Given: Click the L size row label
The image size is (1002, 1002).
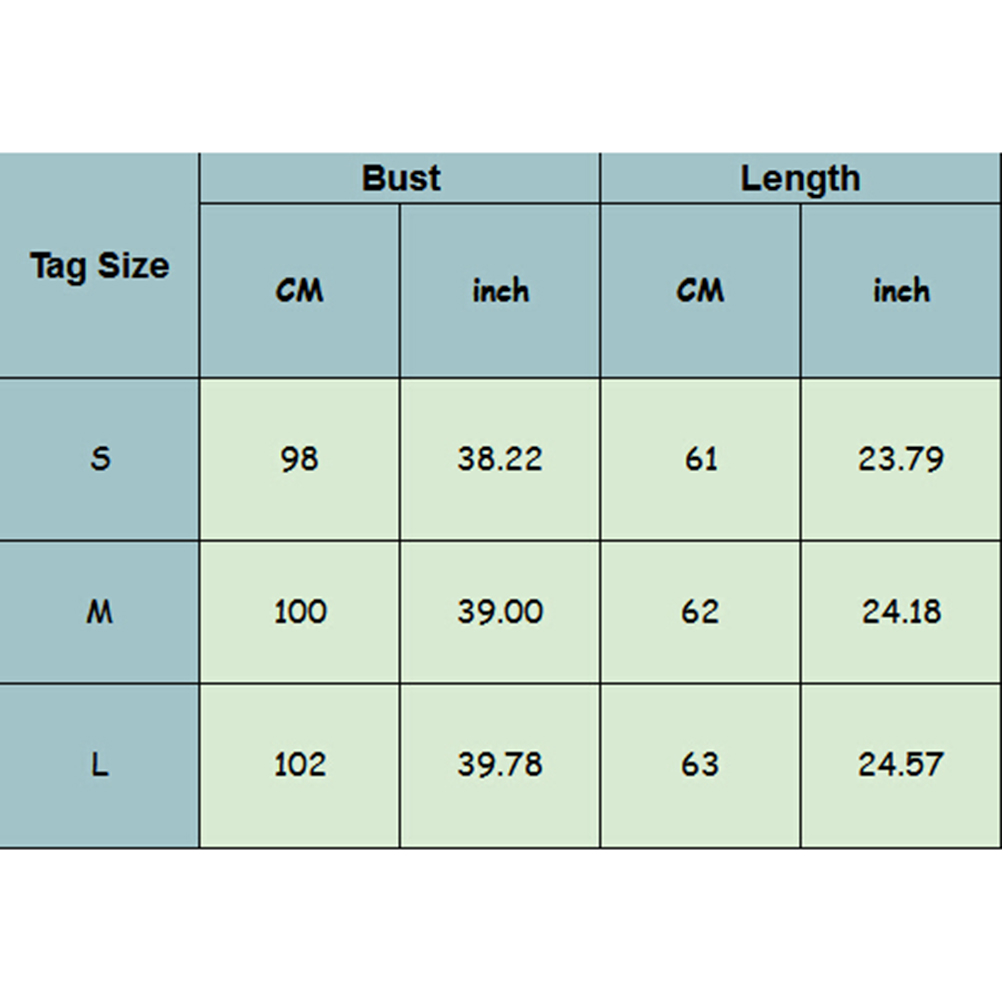Looking at the screenshot, I should 99,765.
